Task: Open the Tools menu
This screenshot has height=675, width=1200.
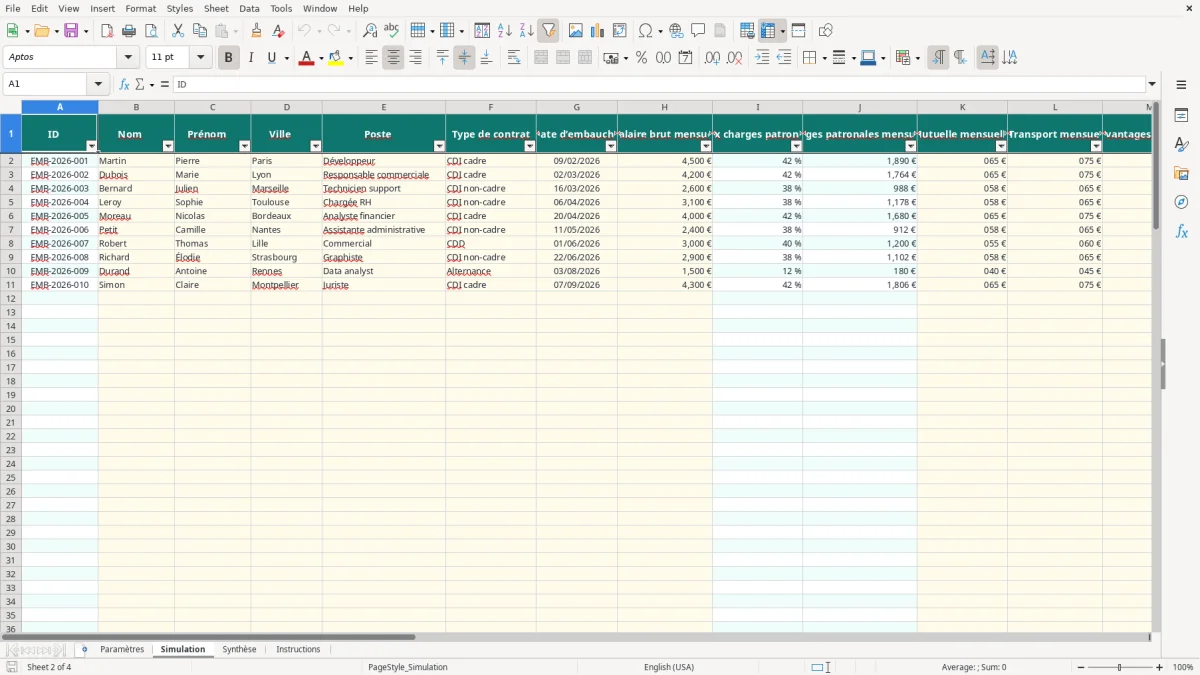Action: (x=281, y=8)
